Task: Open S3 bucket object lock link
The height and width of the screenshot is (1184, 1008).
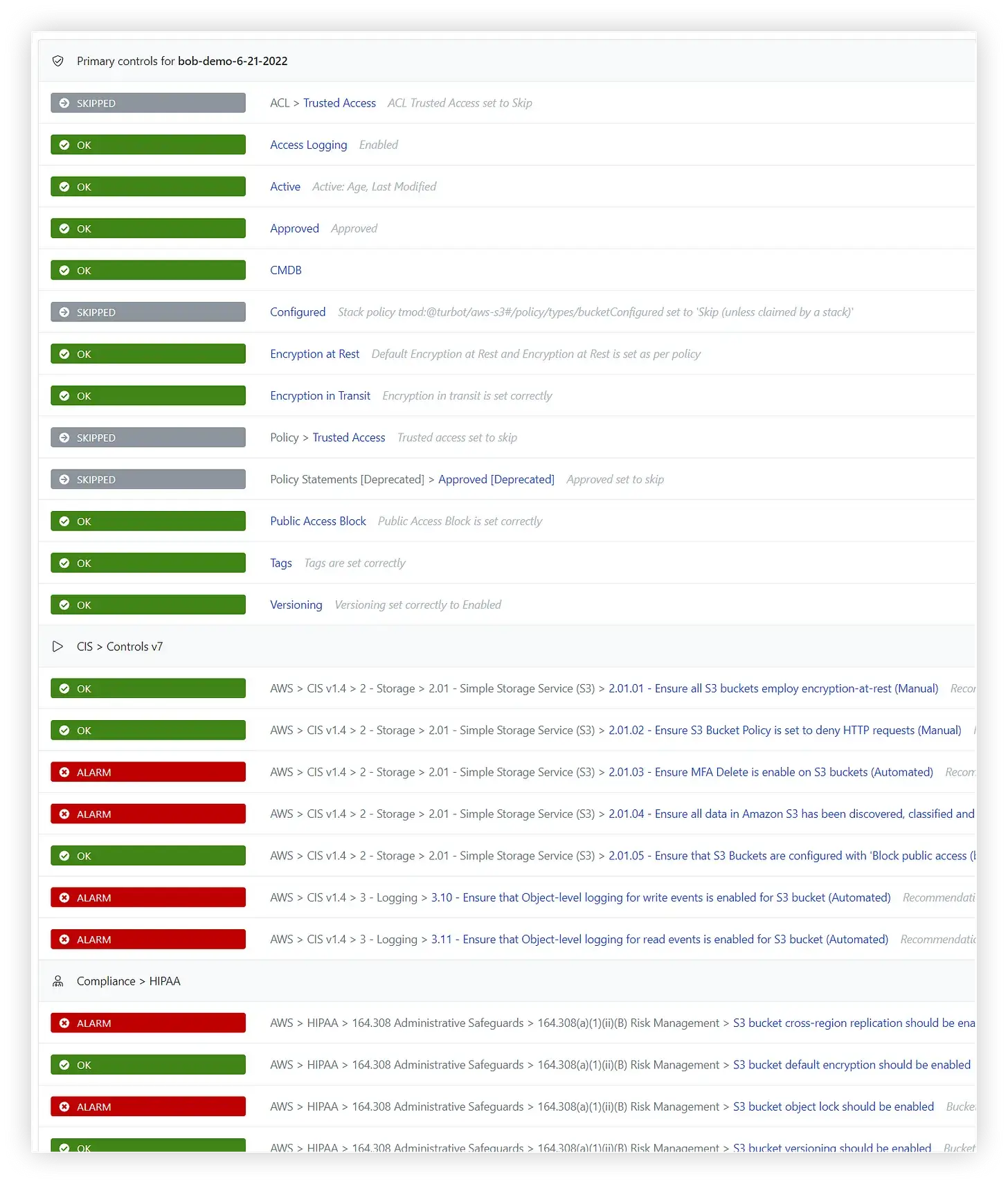Action: 834,1106
